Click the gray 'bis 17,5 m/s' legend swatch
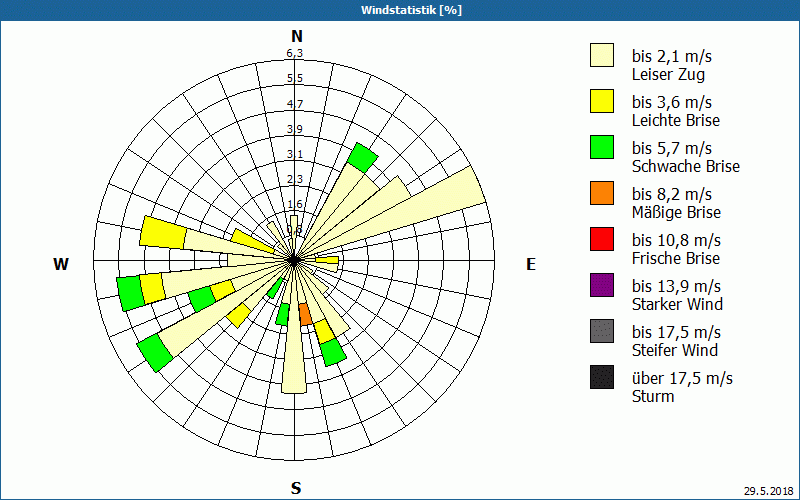The image size is (800, 500). 602,331
